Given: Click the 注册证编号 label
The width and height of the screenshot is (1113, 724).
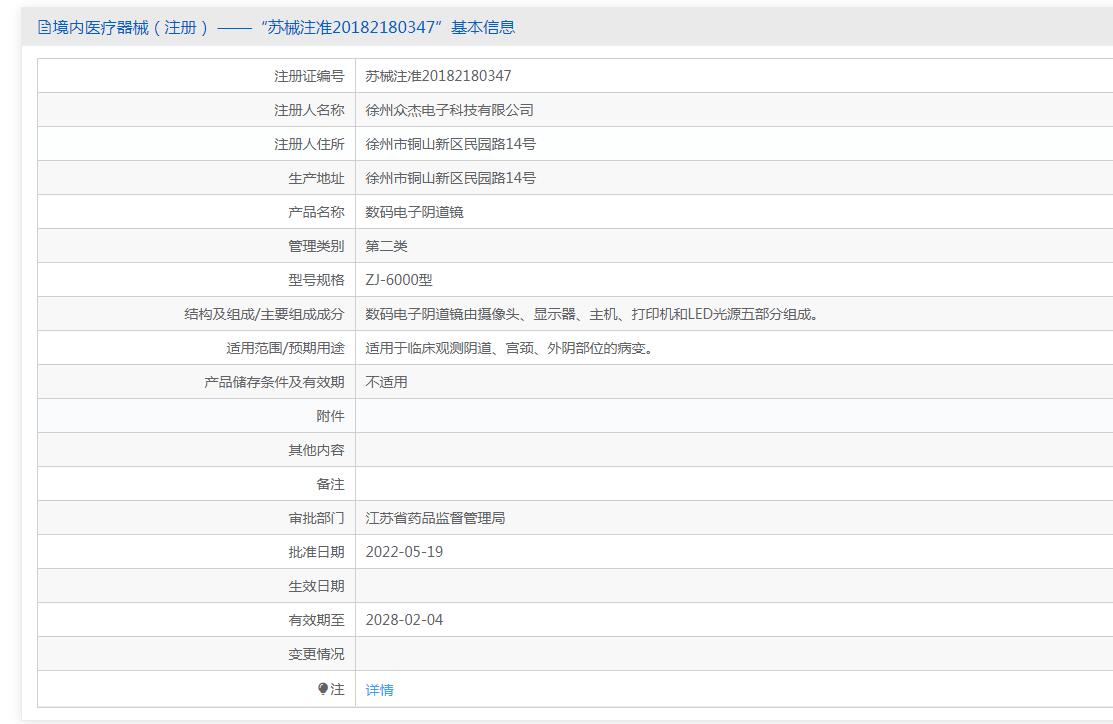Looking at the screenshot, I should pyautogui.click(x=309, y=76).
